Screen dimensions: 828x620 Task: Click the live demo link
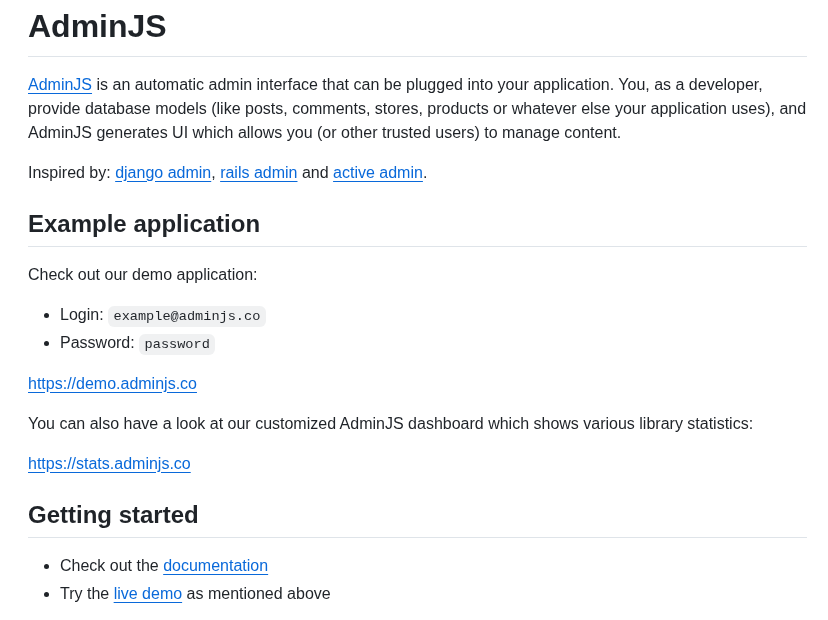point(148,594)
